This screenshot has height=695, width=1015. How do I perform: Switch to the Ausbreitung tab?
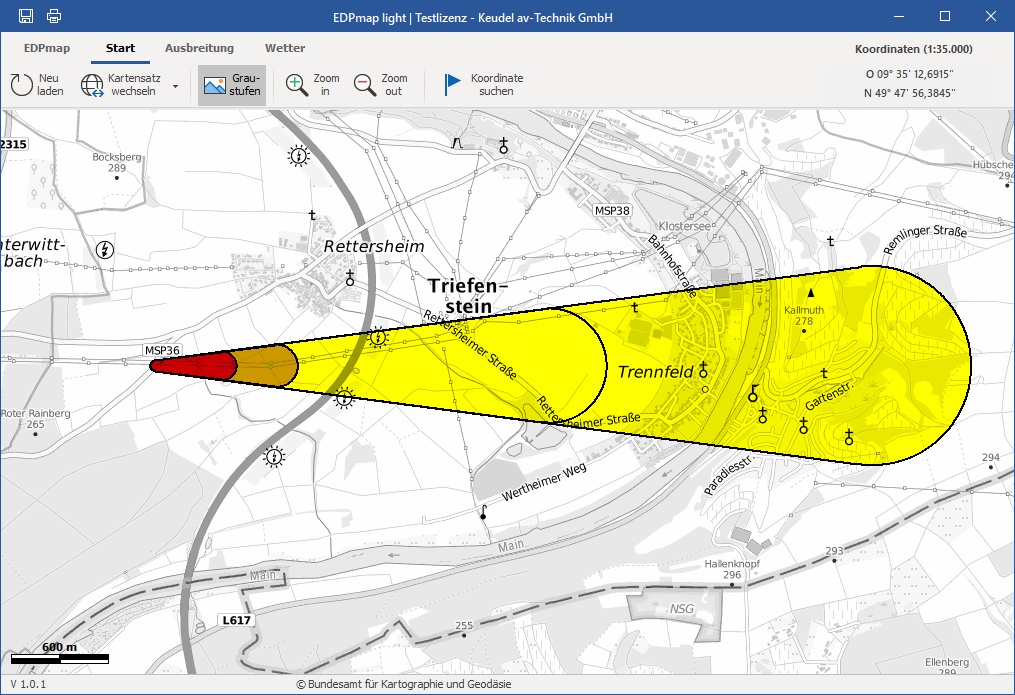pos(199,48)
